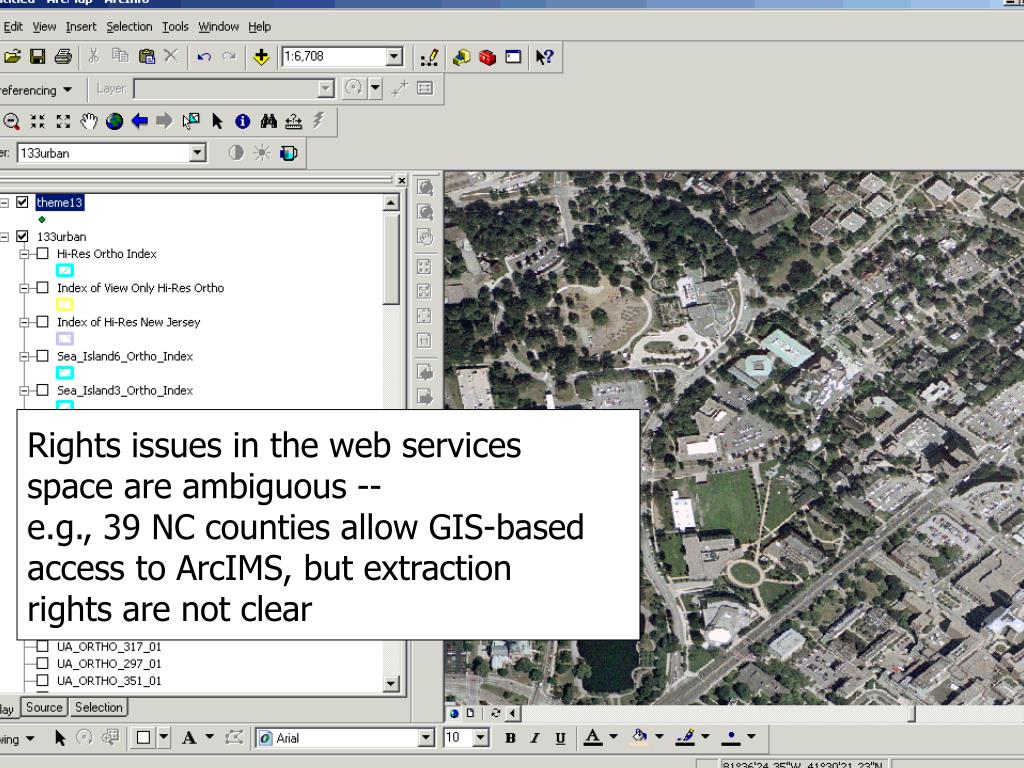Switch to Data View globe button
Viewport: 1024px width, 768px height.
[x=454, y=713]
